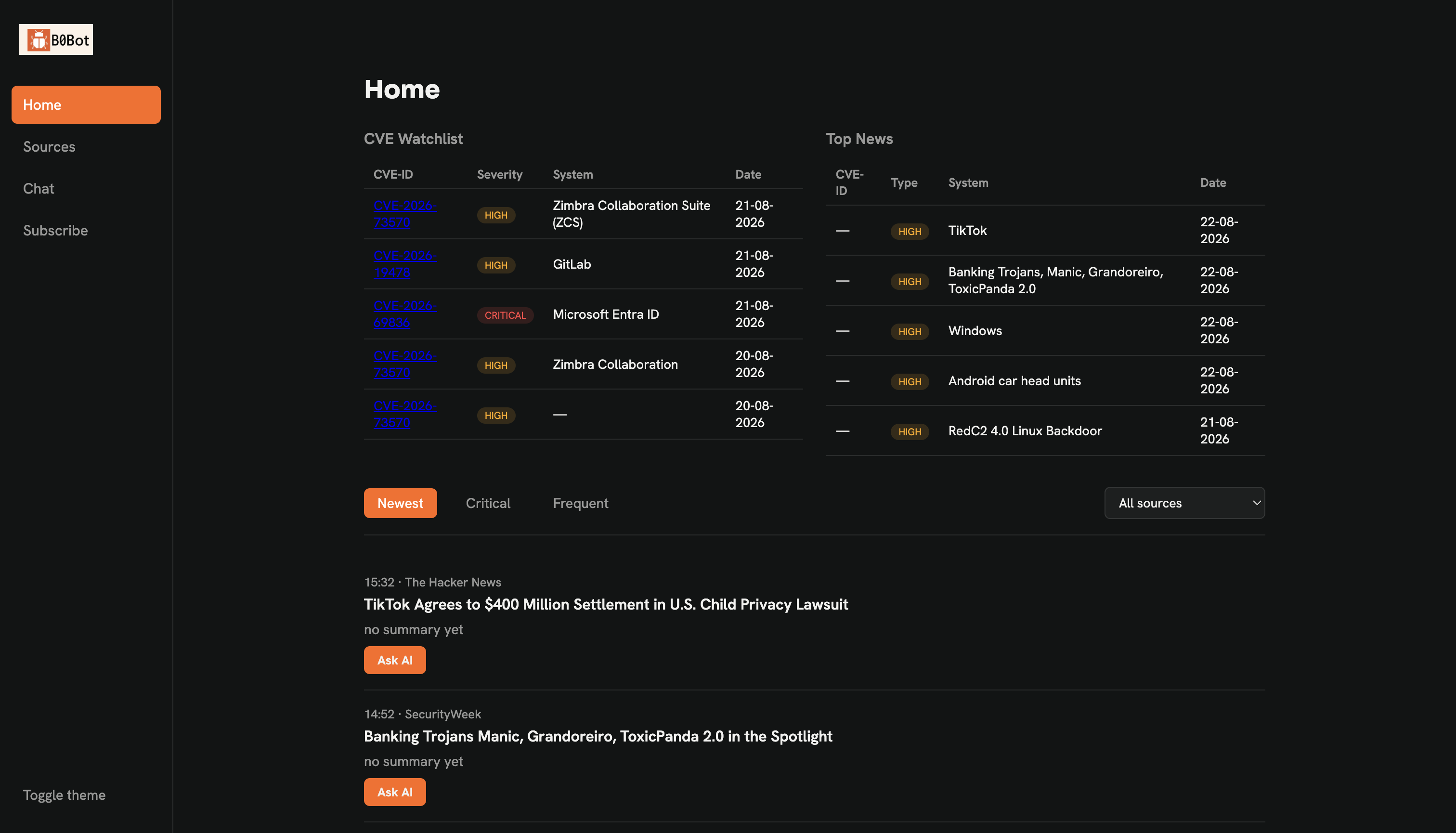Click '14:52 · SecurityWeek' timestamp
The height and width of the screenshot is (833, 1456).
(x=422, y=714)
